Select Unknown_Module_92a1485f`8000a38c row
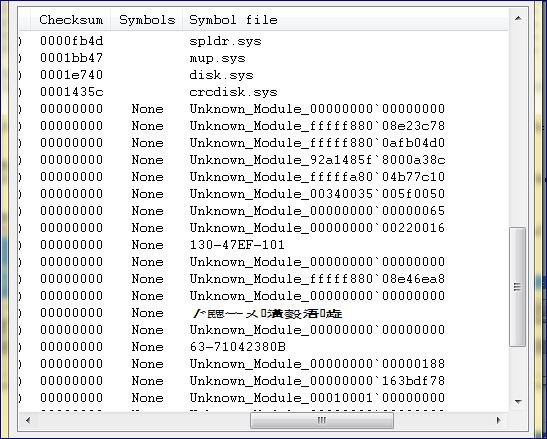 263,160
